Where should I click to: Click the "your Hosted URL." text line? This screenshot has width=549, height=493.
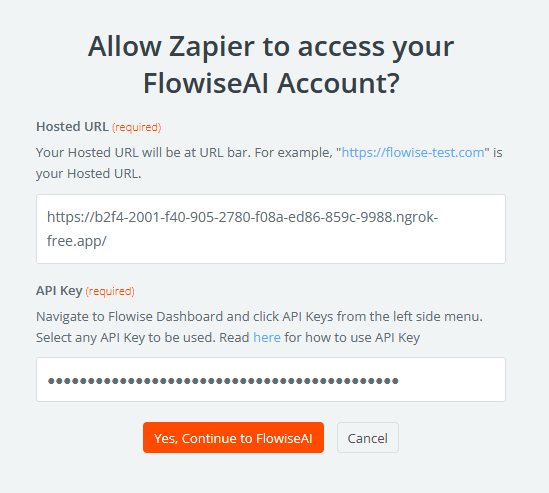[89, 174]
